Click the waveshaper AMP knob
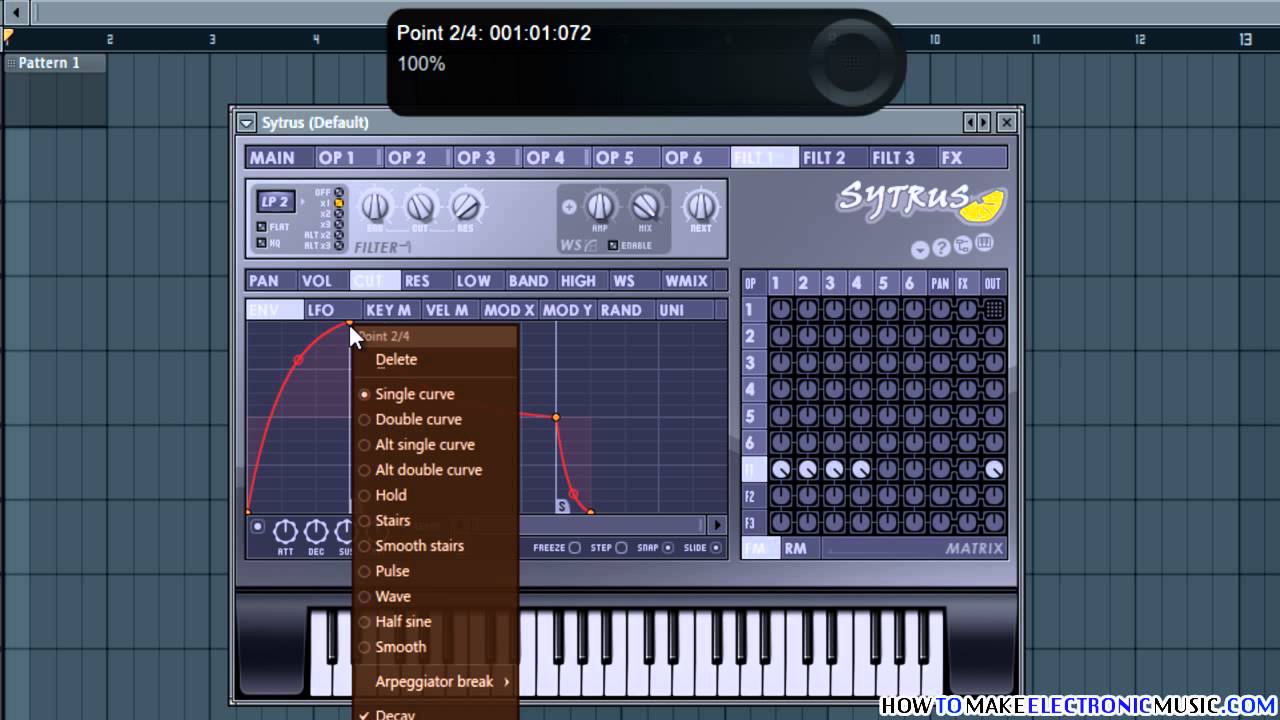The height and width of the screenshot is (720, 1280). click(x=600, y=207)
